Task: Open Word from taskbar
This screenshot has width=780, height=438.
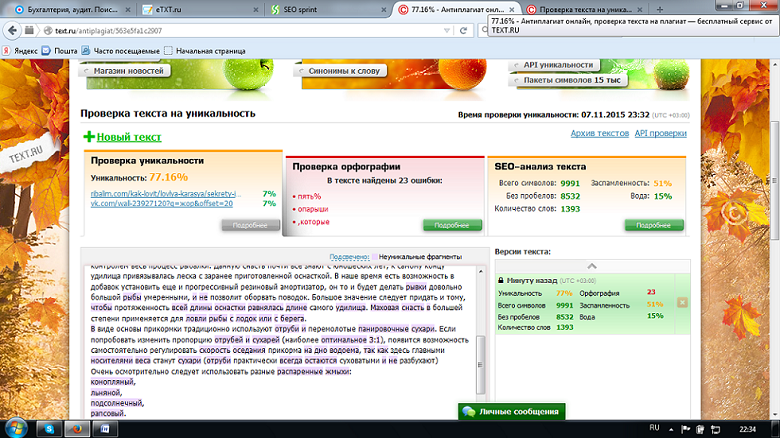Action: (x=105, y=429)
